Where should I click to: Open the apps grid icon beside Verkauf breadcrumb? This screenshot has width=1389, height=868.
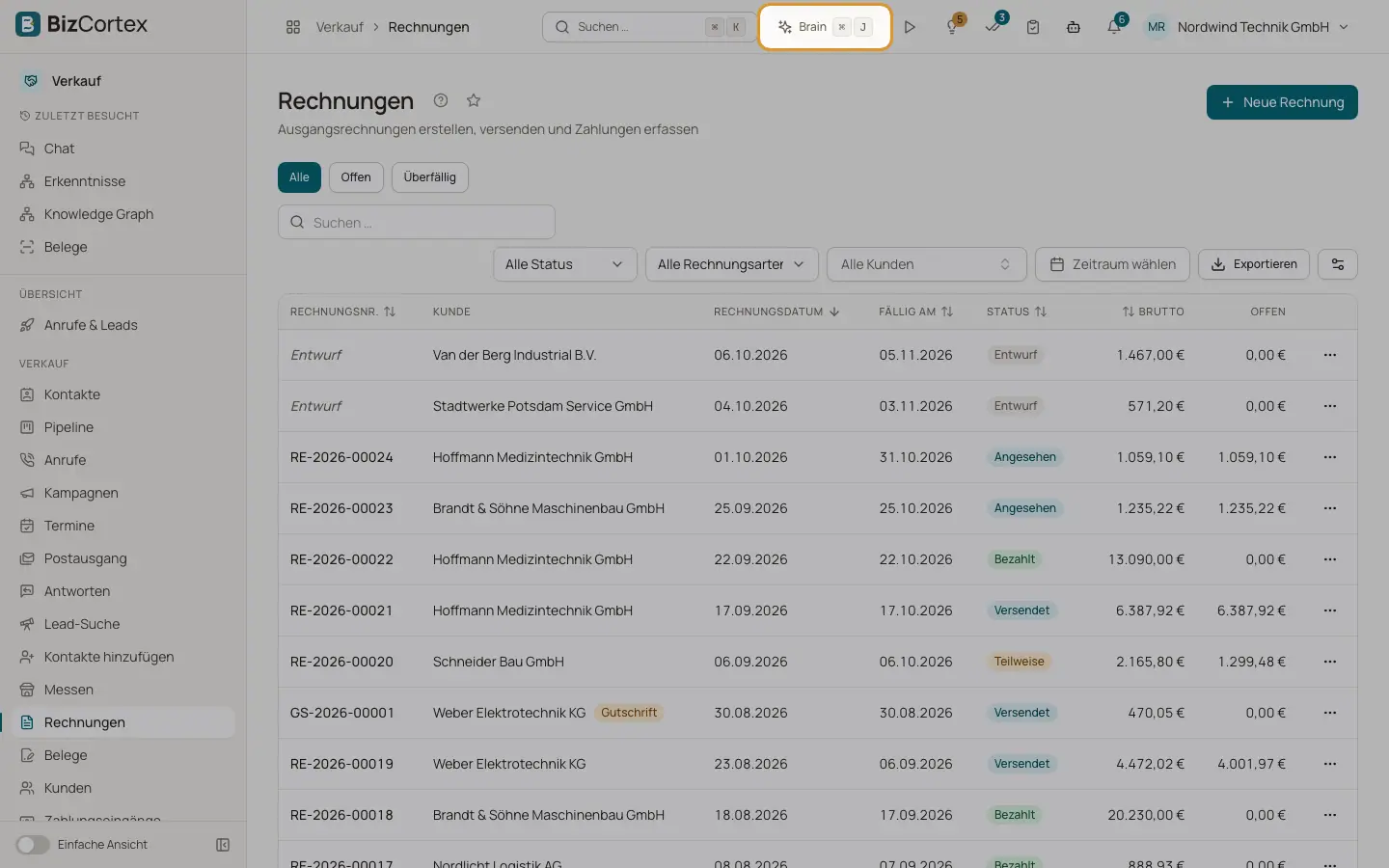click(x=293, y=27)
